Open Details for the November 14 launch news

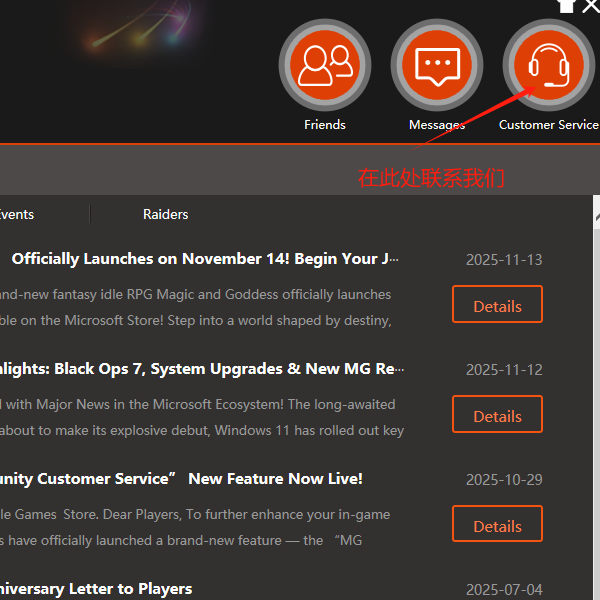pos(497,305)
